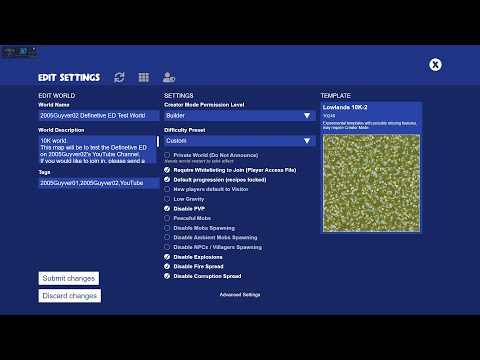This screenshot has width=480, height=360.
Task: Enable the Peaceful Mobs option
Action: 167,218
